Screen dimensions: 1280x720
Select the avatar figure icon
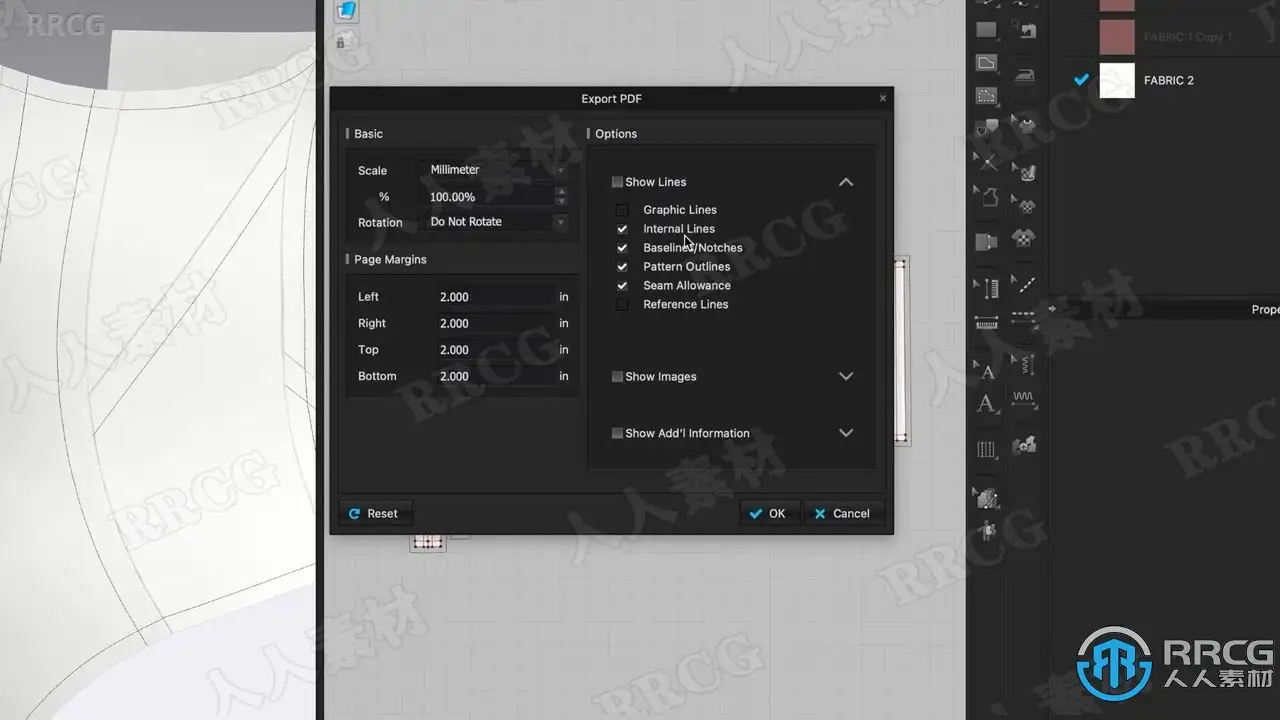[988, 531]
